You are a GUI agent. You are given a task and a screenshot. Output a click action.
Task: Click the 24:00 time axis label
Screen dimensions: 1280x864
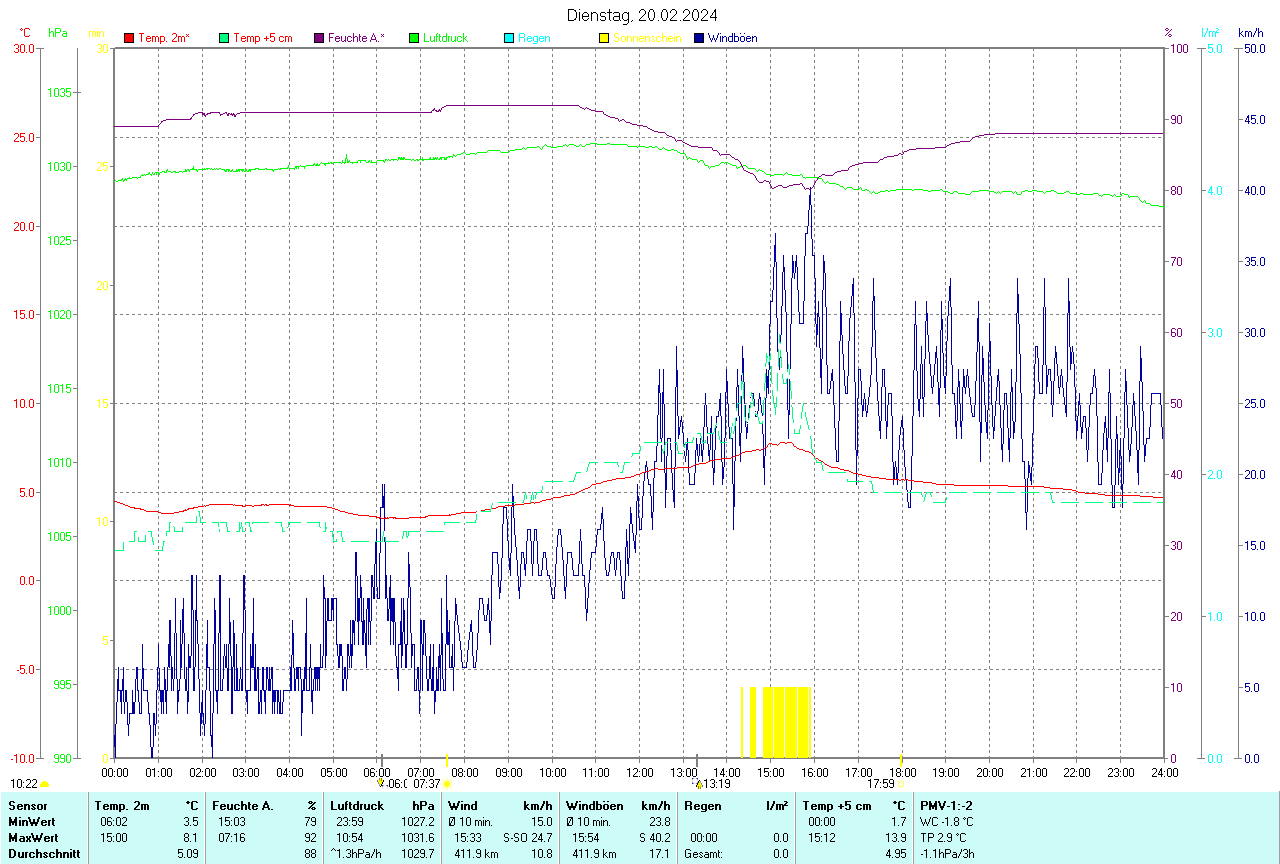pyautogui.click(x=1164, y=772)
